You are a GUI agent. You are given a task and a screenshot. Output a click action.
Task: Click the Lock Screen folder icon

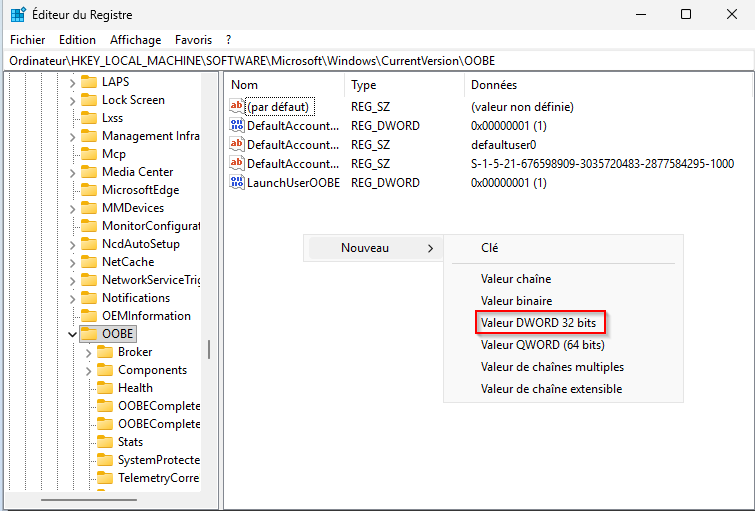click(88, 100)
